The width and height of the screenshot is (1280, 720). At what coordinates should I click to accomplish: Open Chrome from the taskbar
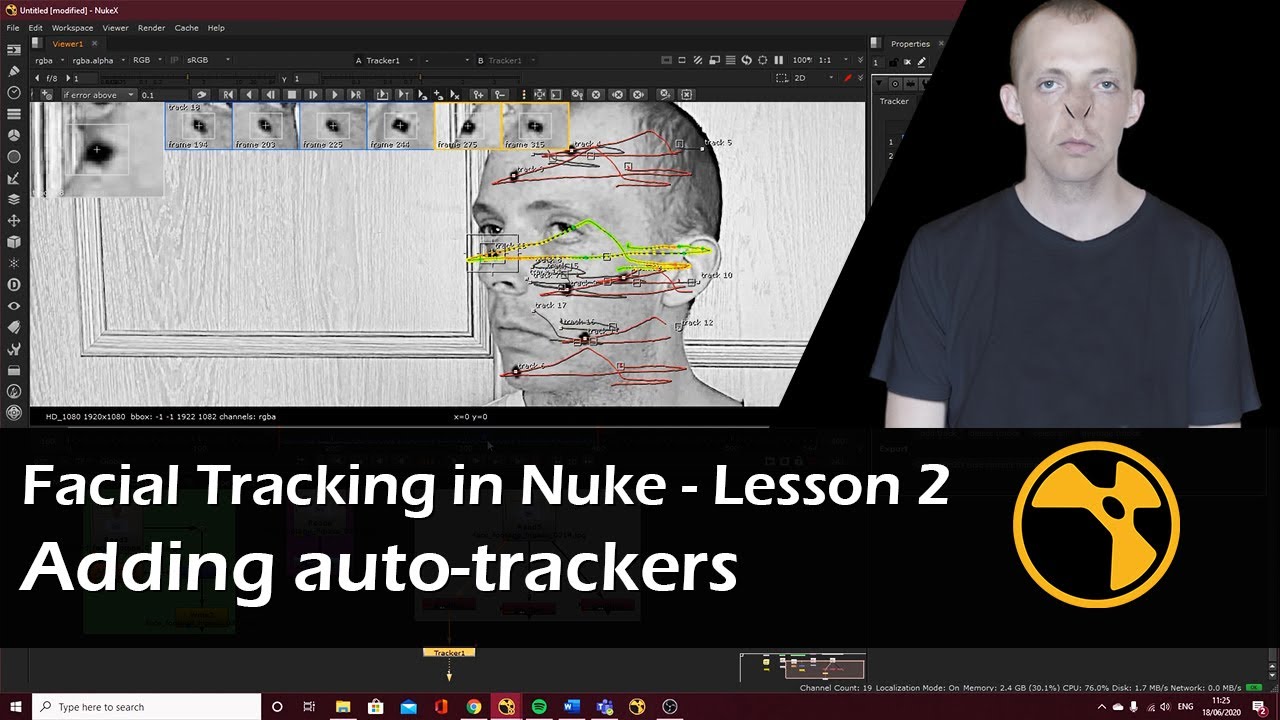click(x=473, y=707)
